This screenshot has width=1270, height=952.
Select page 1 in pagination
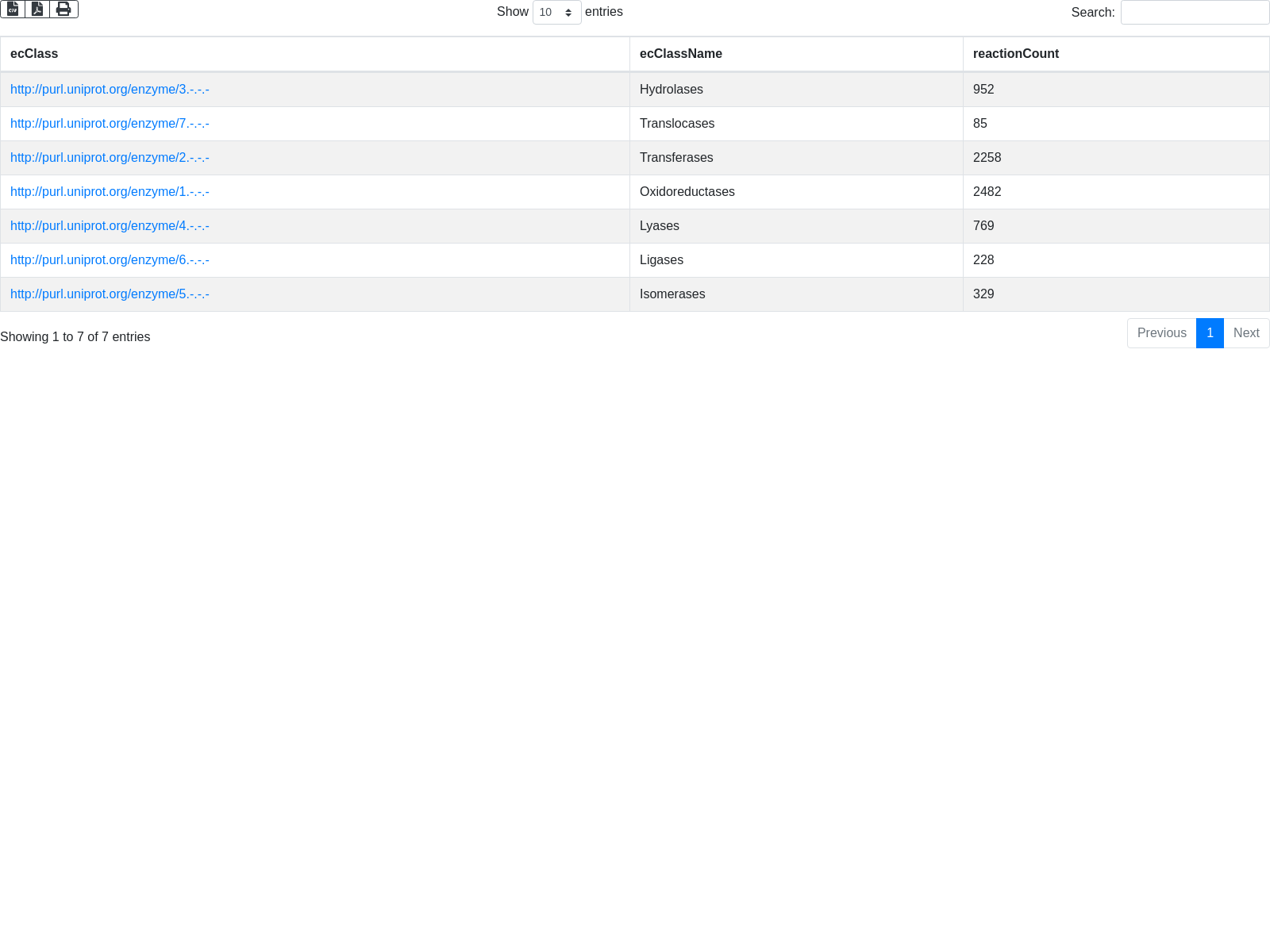point(1210,333)
